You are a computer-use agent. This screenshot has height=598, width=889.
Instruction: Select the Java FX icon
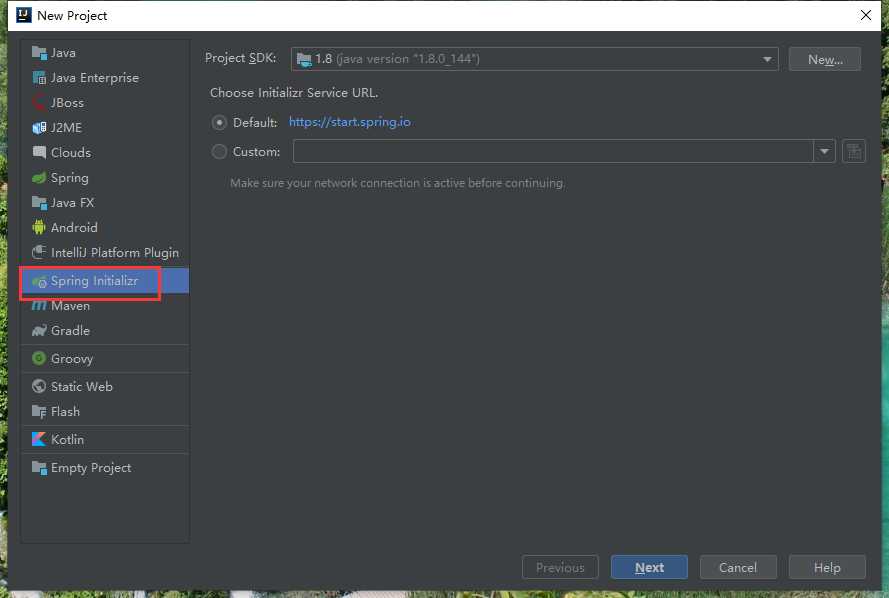39,202
